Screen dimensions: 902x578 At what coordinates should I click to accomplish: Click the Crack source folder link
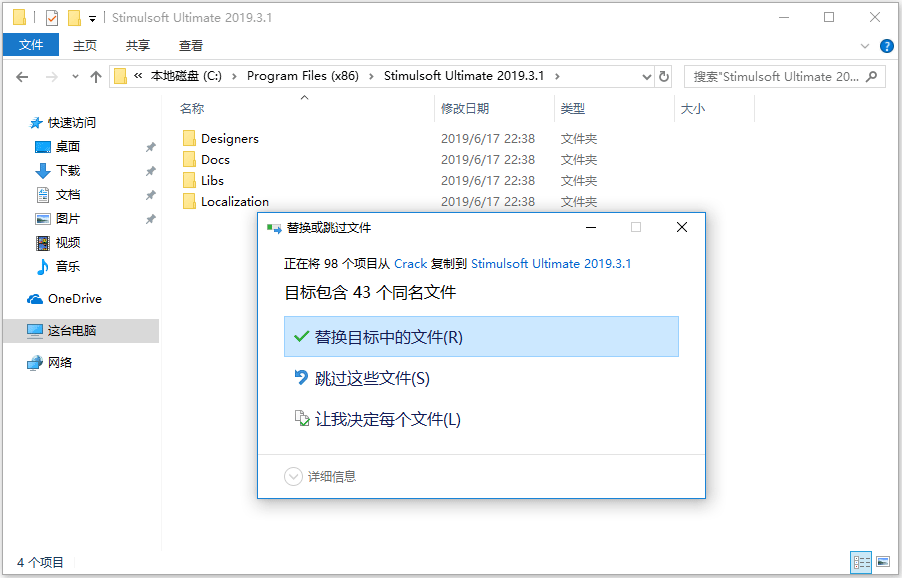pyautogui.click(x=410, y=264)
